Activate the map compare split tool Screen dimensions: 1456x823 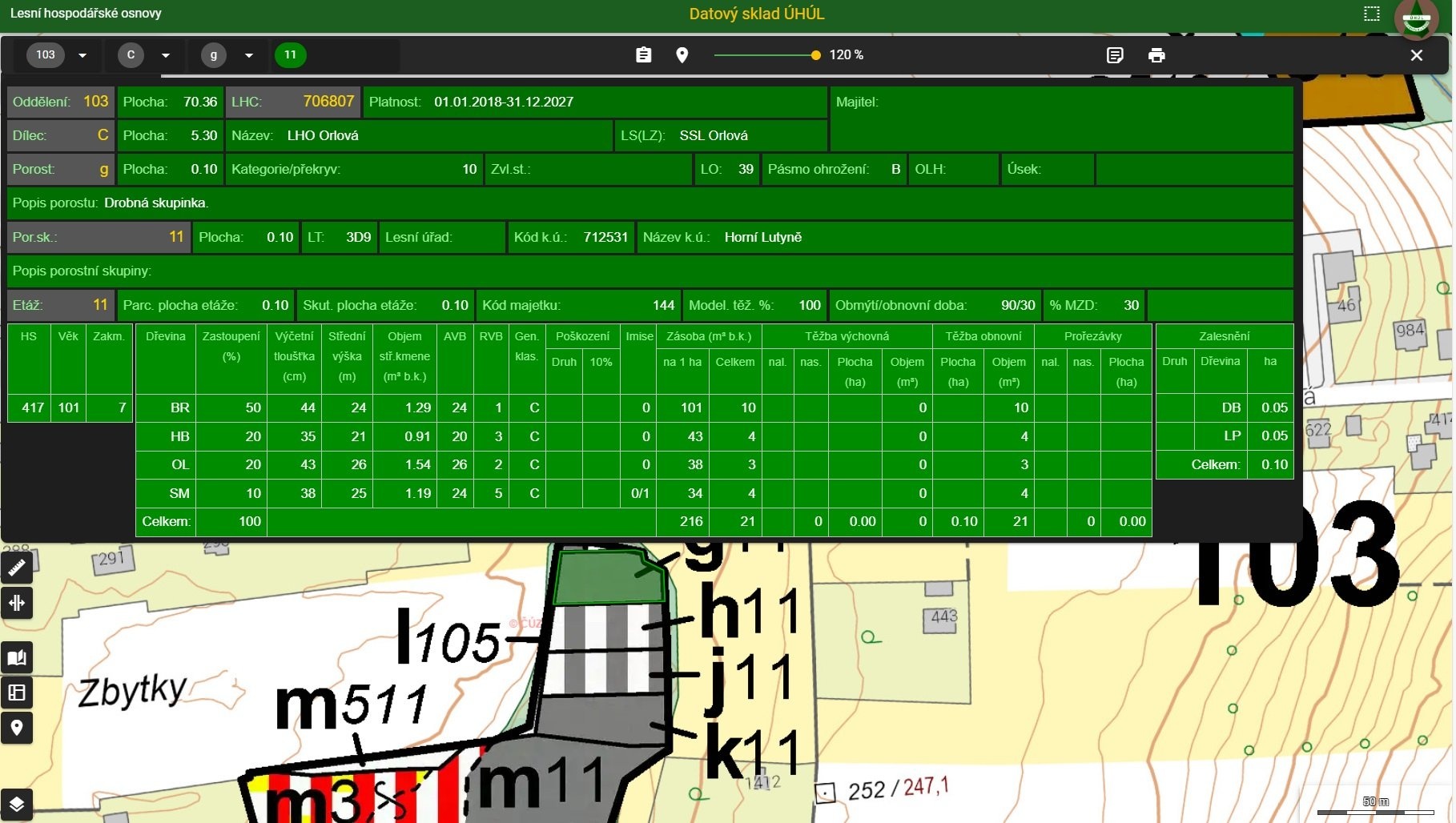(17, 603)
